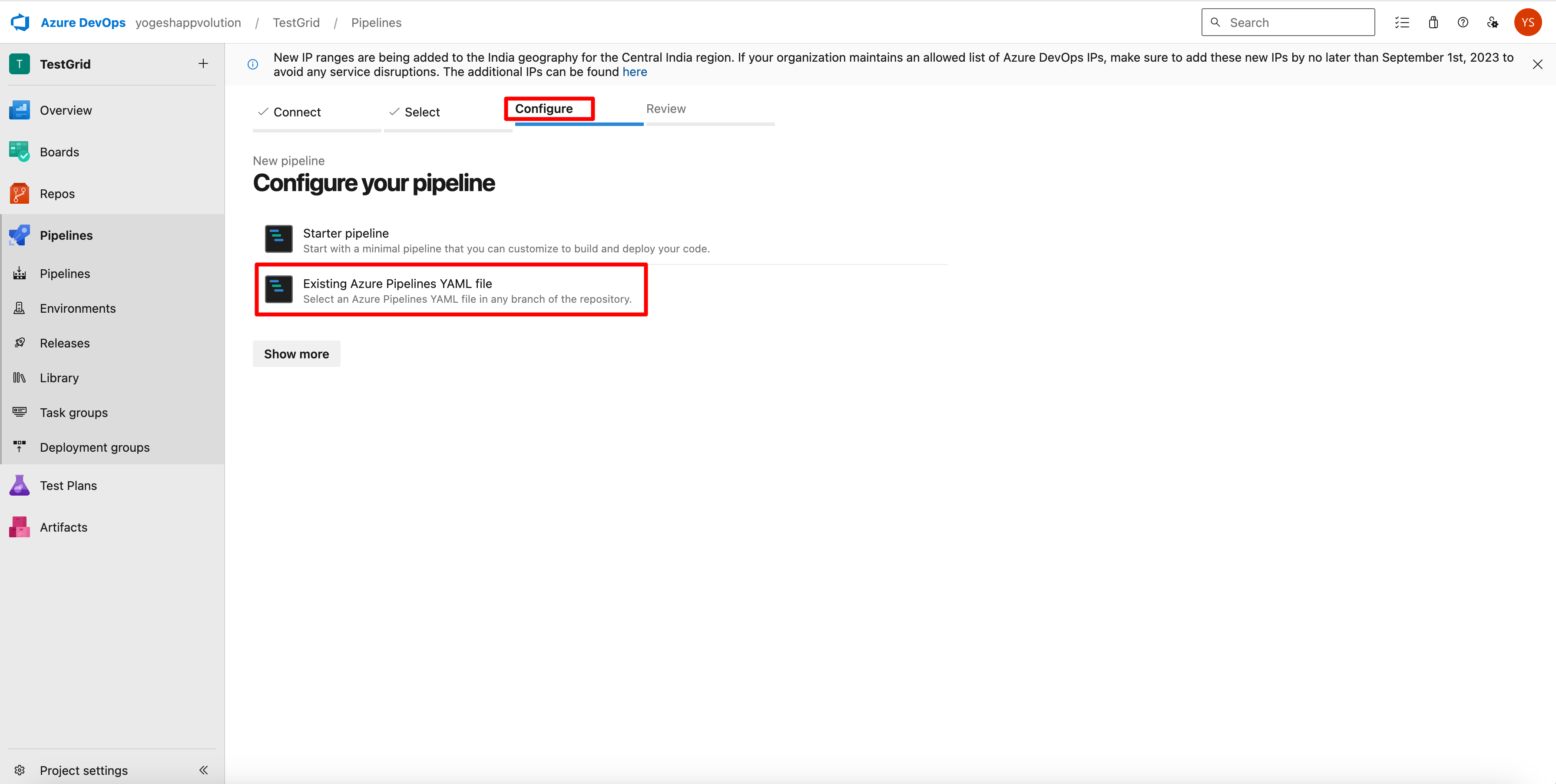Focus the Search input field
This screenshot has height=784, width=1556.
pos(1288,22)
